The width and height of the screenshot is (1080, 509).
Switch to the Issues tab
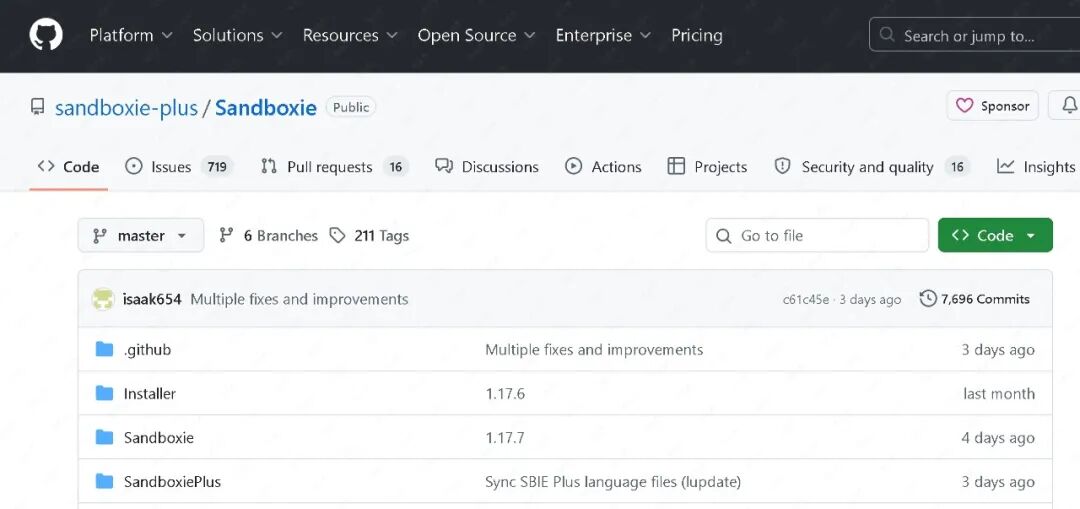pyautogui.click(x=179, y=167)
